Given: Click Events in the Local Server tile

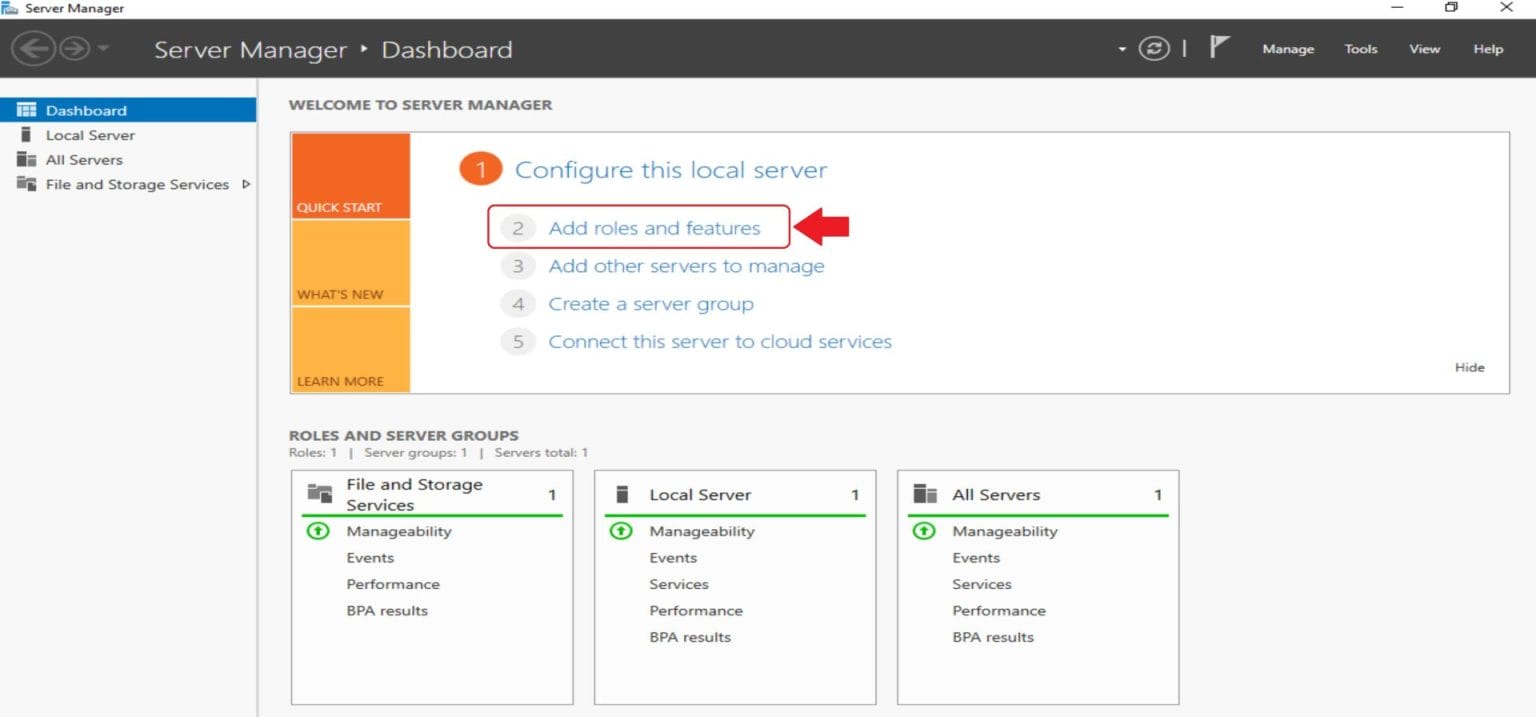Looking at the screenshot, I should point(673,557).
